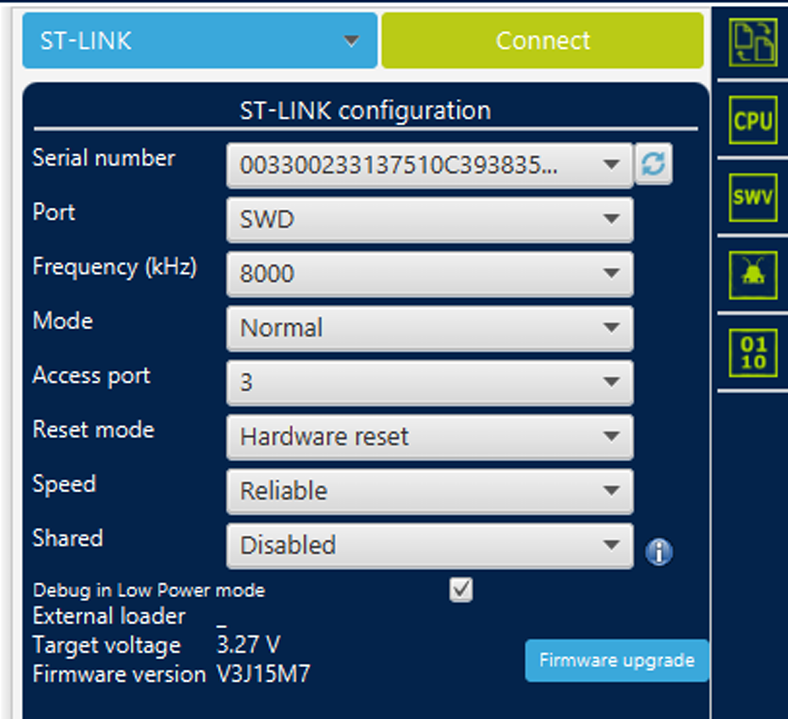Expand the Speed Reliable dropdown

point(430,491)
